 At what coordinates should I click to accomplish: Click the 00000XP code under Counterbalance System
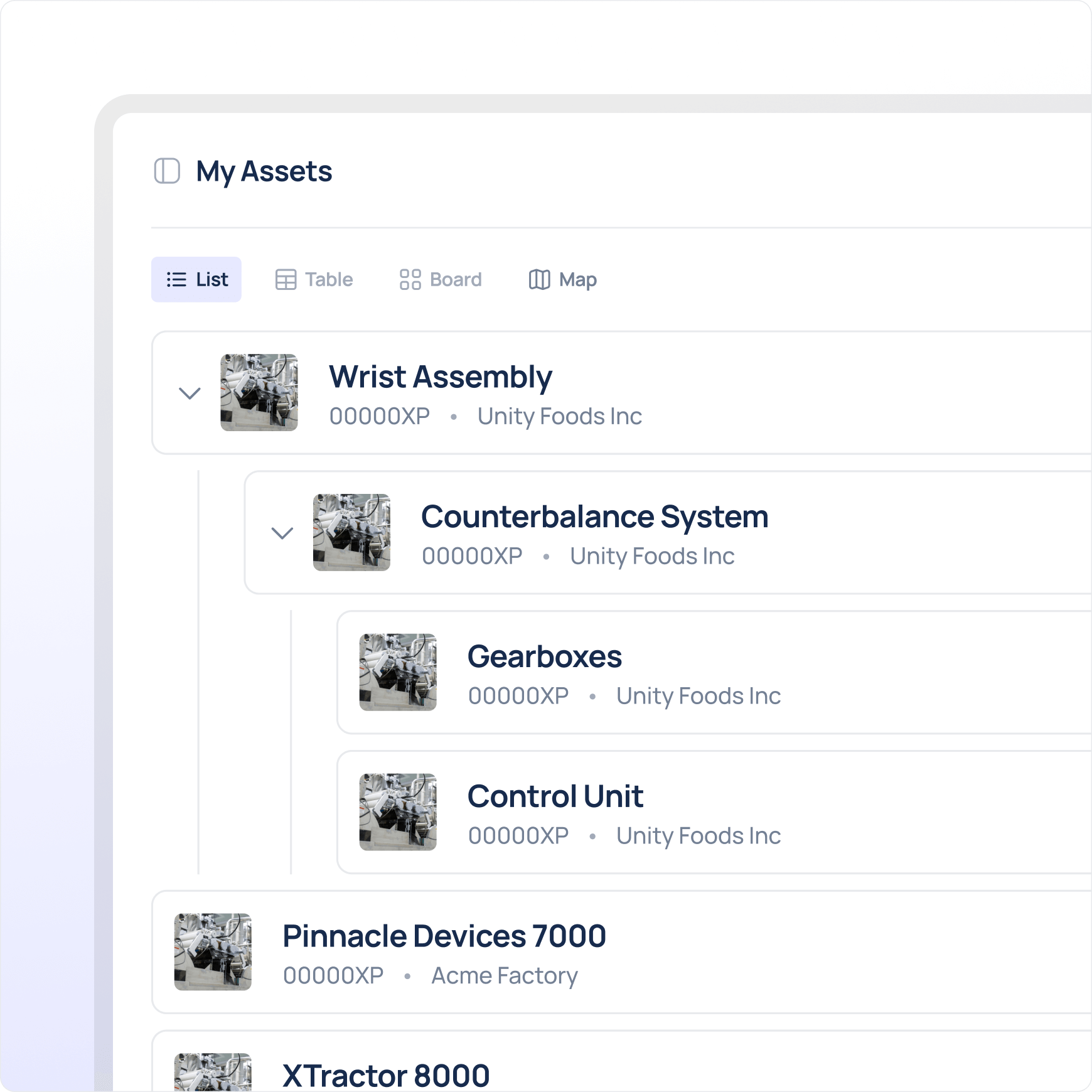pyautogui.click(x=472, y=557)
